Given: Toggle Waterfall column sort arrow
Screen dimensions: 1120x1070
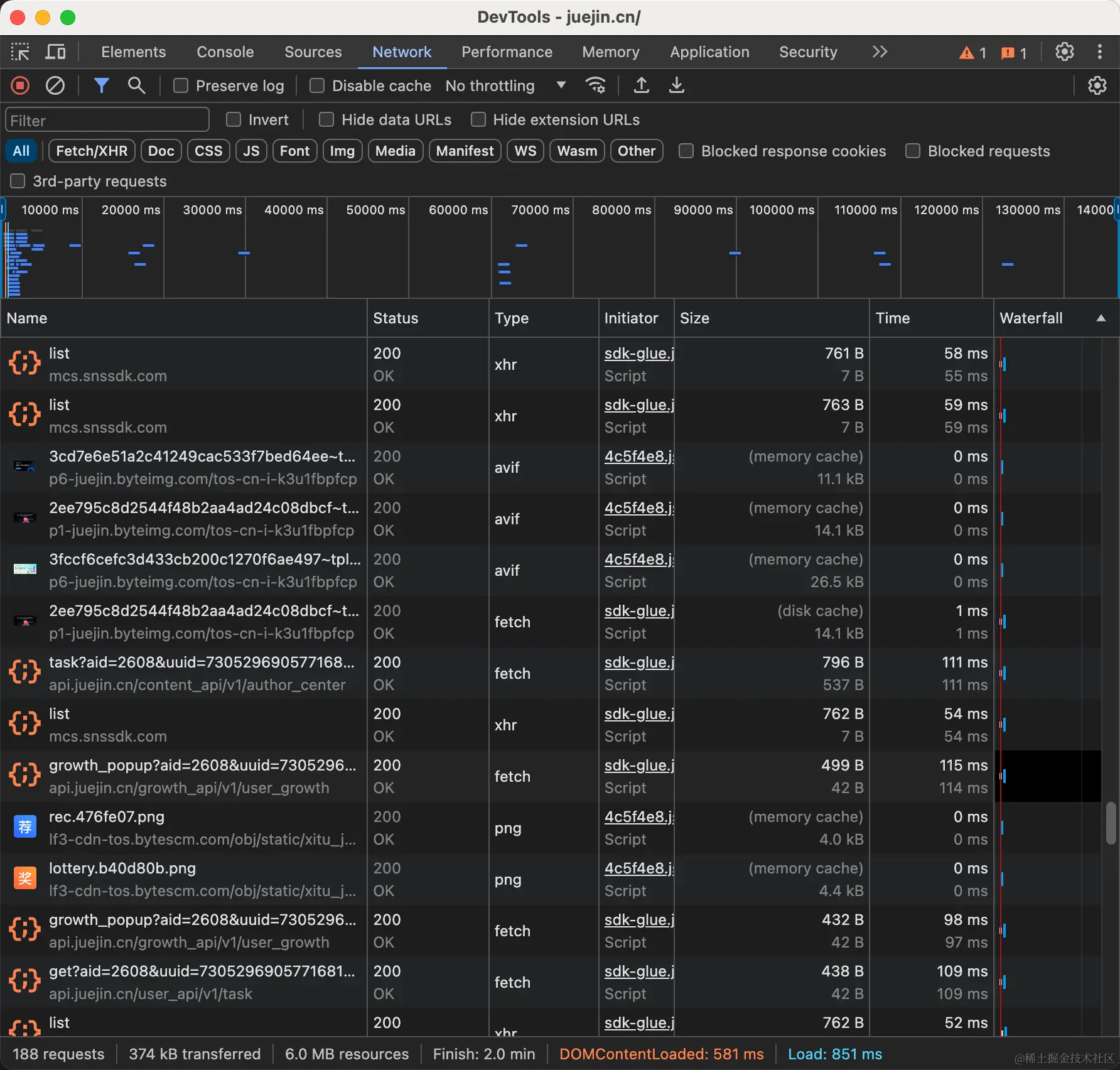Looking at the screenshot, I should coord(1101,318).
